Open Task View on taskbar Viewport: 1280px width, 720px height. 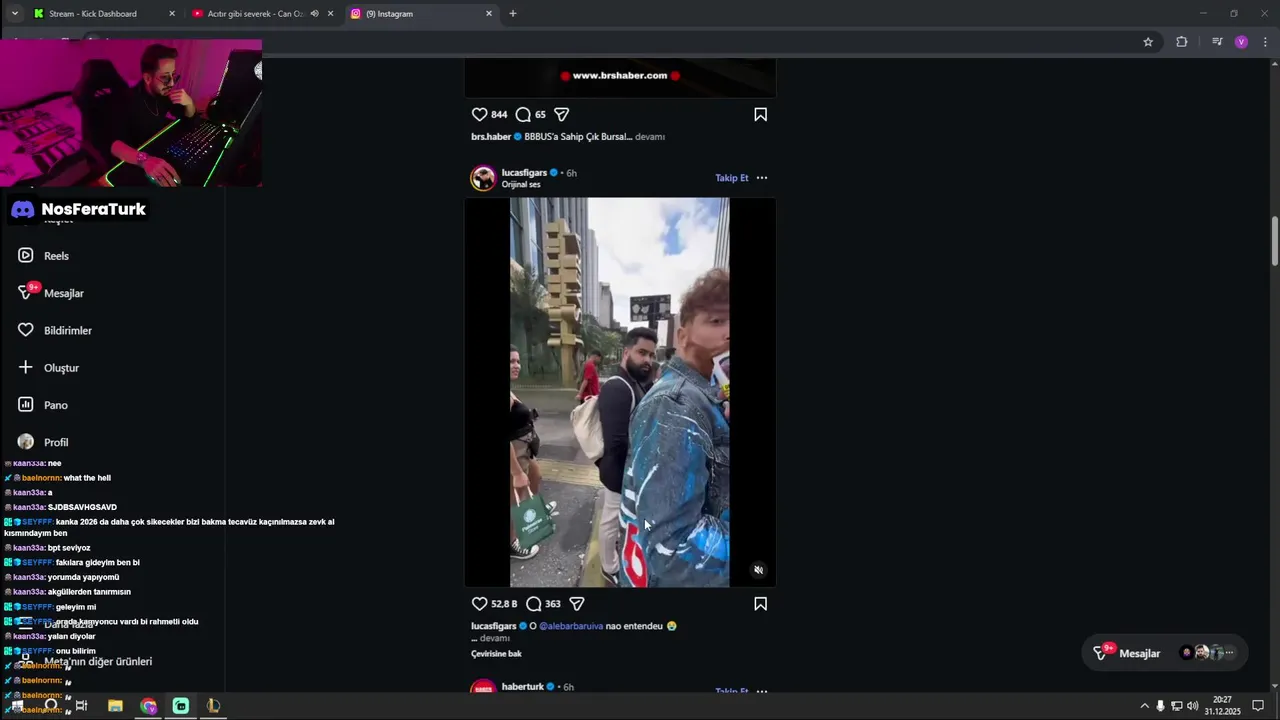pos(82,706)
